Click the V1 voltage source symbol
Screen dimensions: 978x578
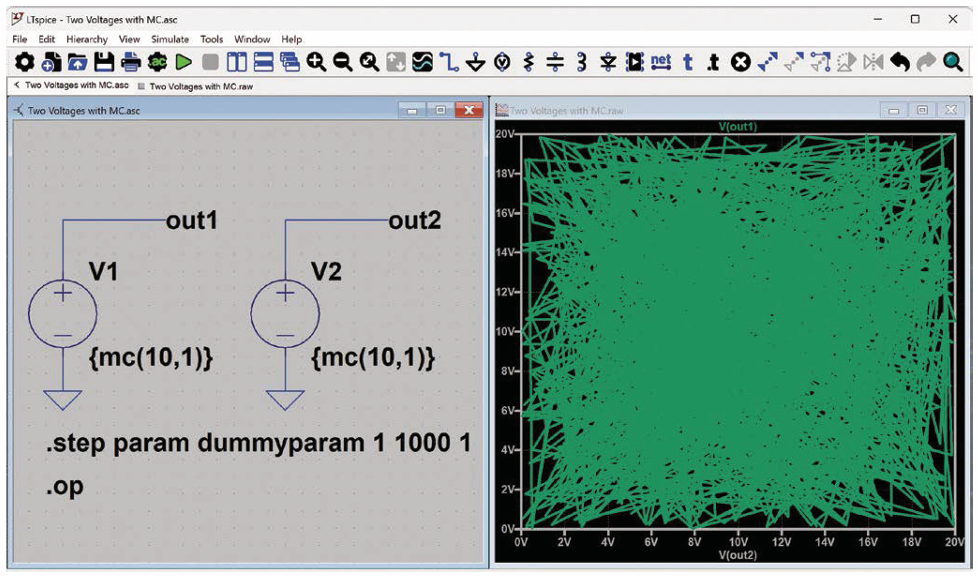pyautogui.click(x=62, y=313)
